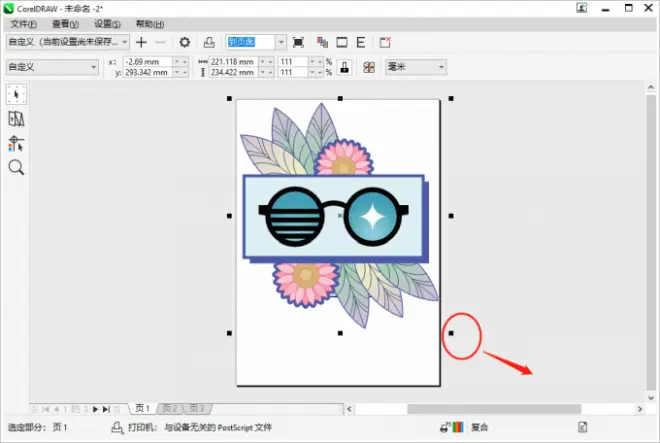Switch to full screen preview icon

pyautogui.click(x=298, y=42)
